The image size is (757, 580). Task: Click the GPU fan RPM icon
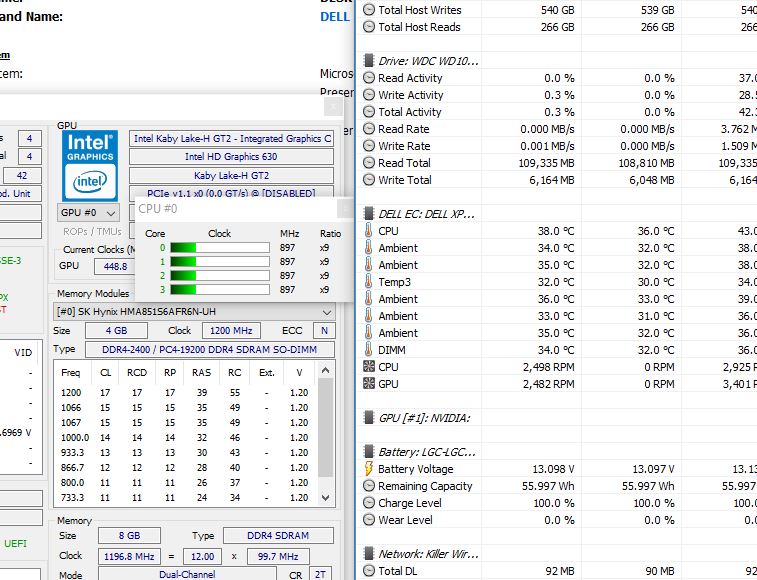pos(369,383)
